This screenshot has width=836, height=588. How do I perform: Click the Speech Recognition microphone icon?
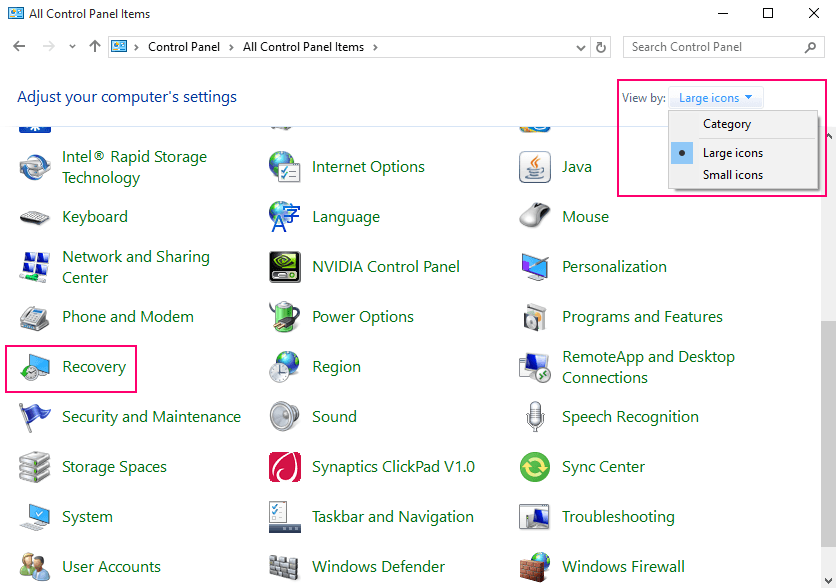point(535,416)
